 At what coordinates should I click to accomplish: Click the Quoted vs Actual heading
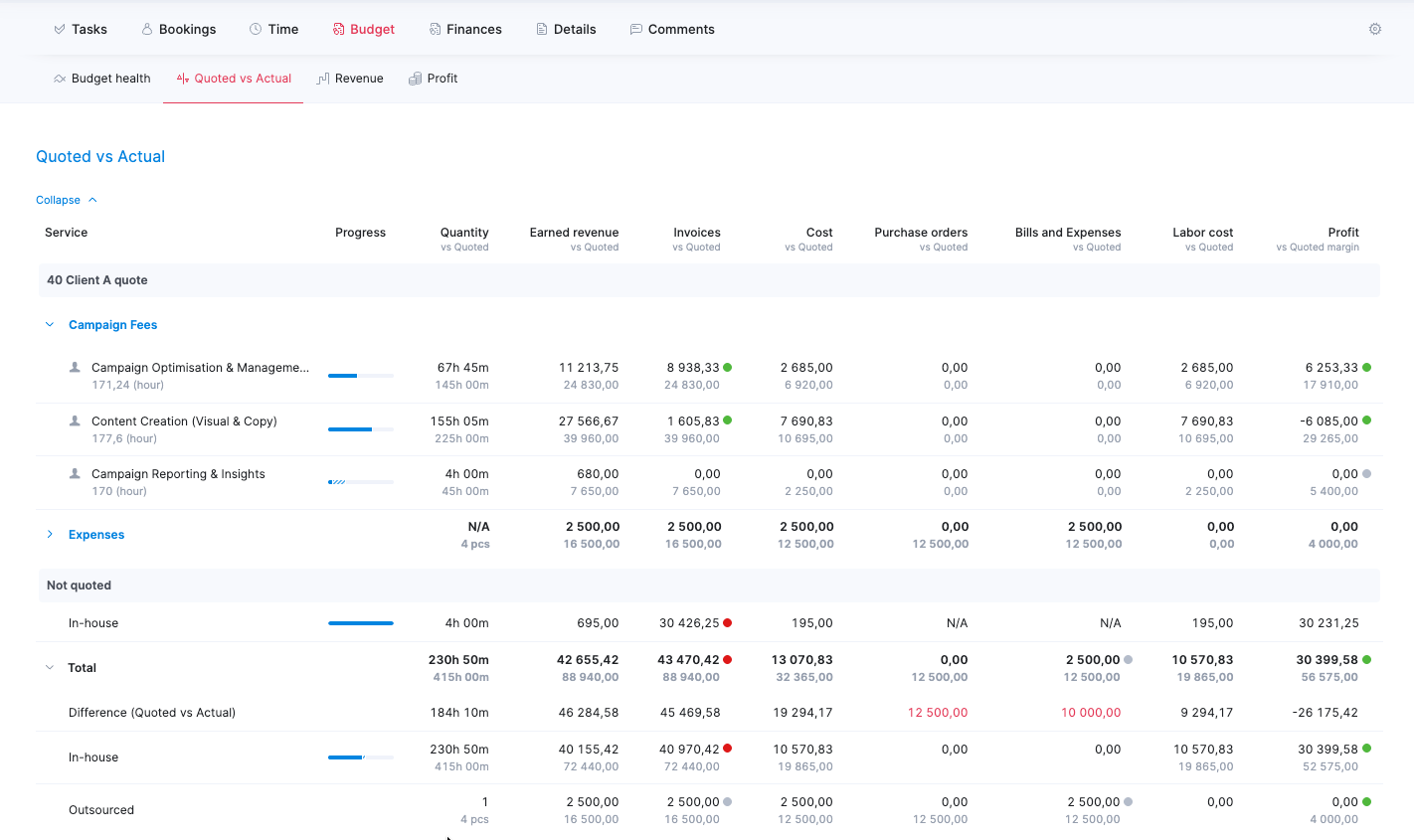[100, 156]
